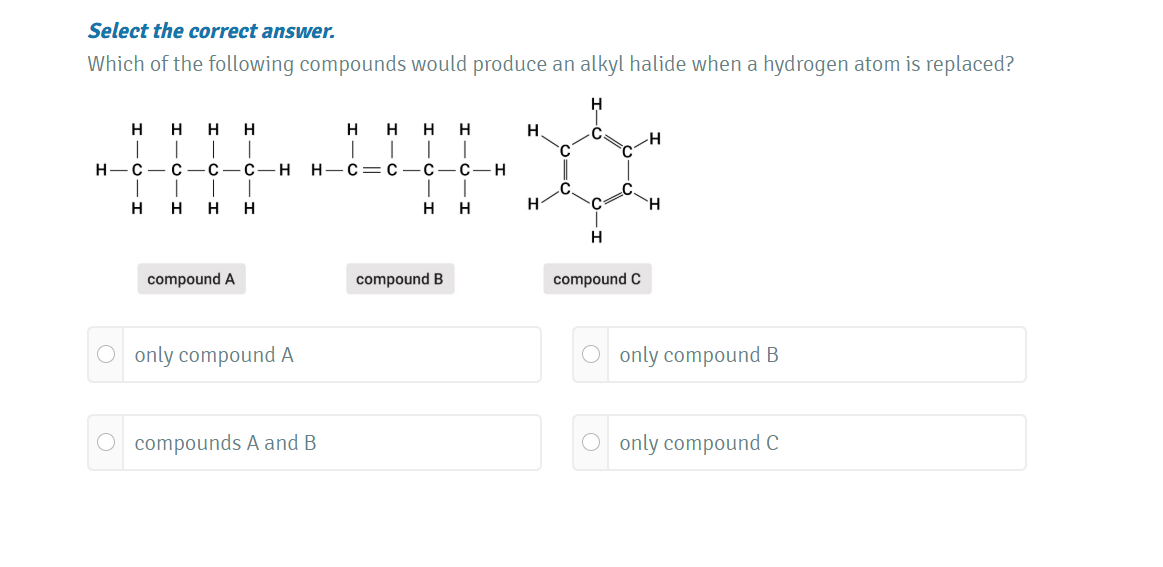Click the question text about alkyl halide
Viewport: 1163px width, 567px height.
[550, 65]
